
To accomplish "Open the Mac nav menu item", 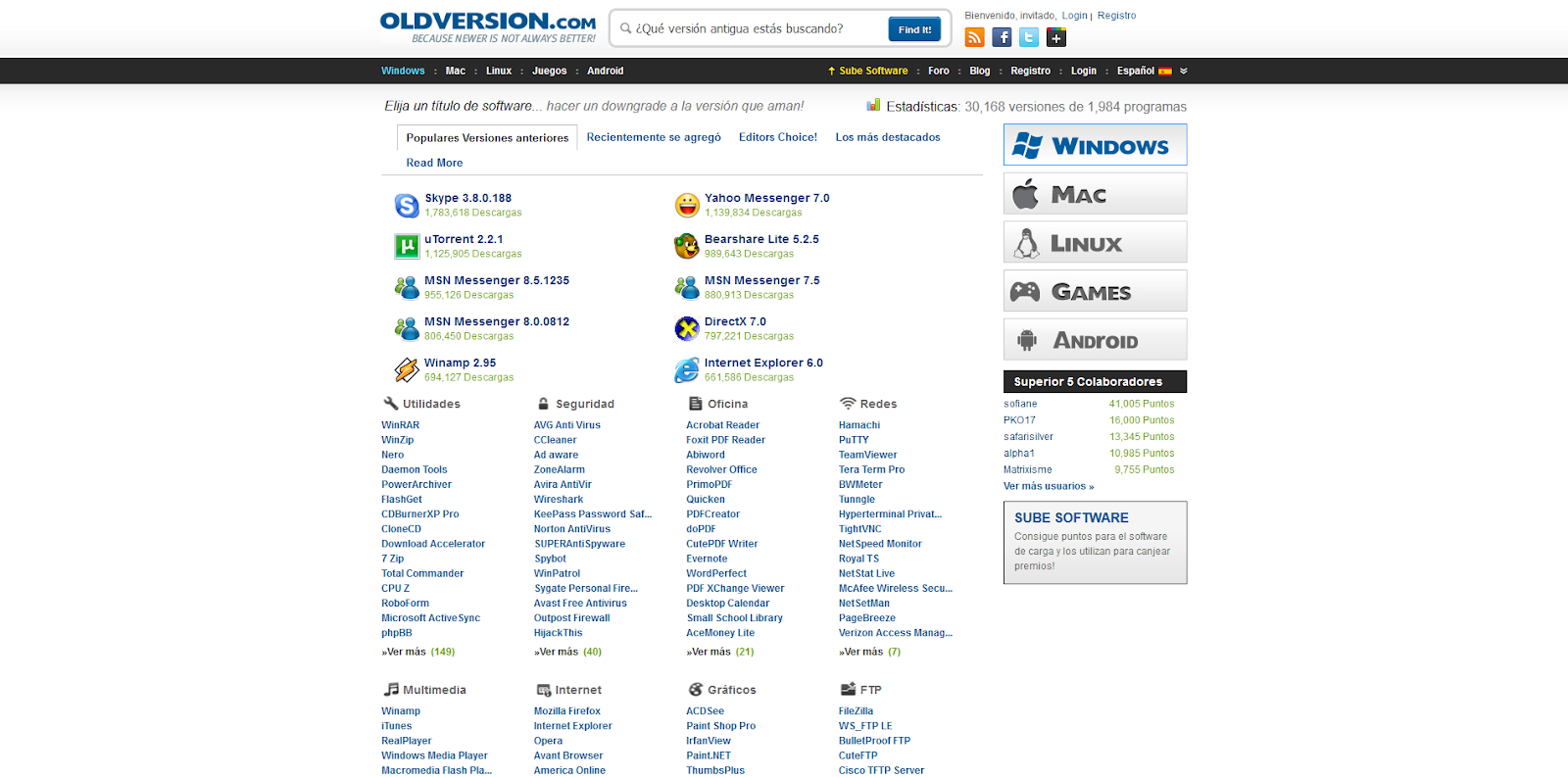I will pos(456,71).
